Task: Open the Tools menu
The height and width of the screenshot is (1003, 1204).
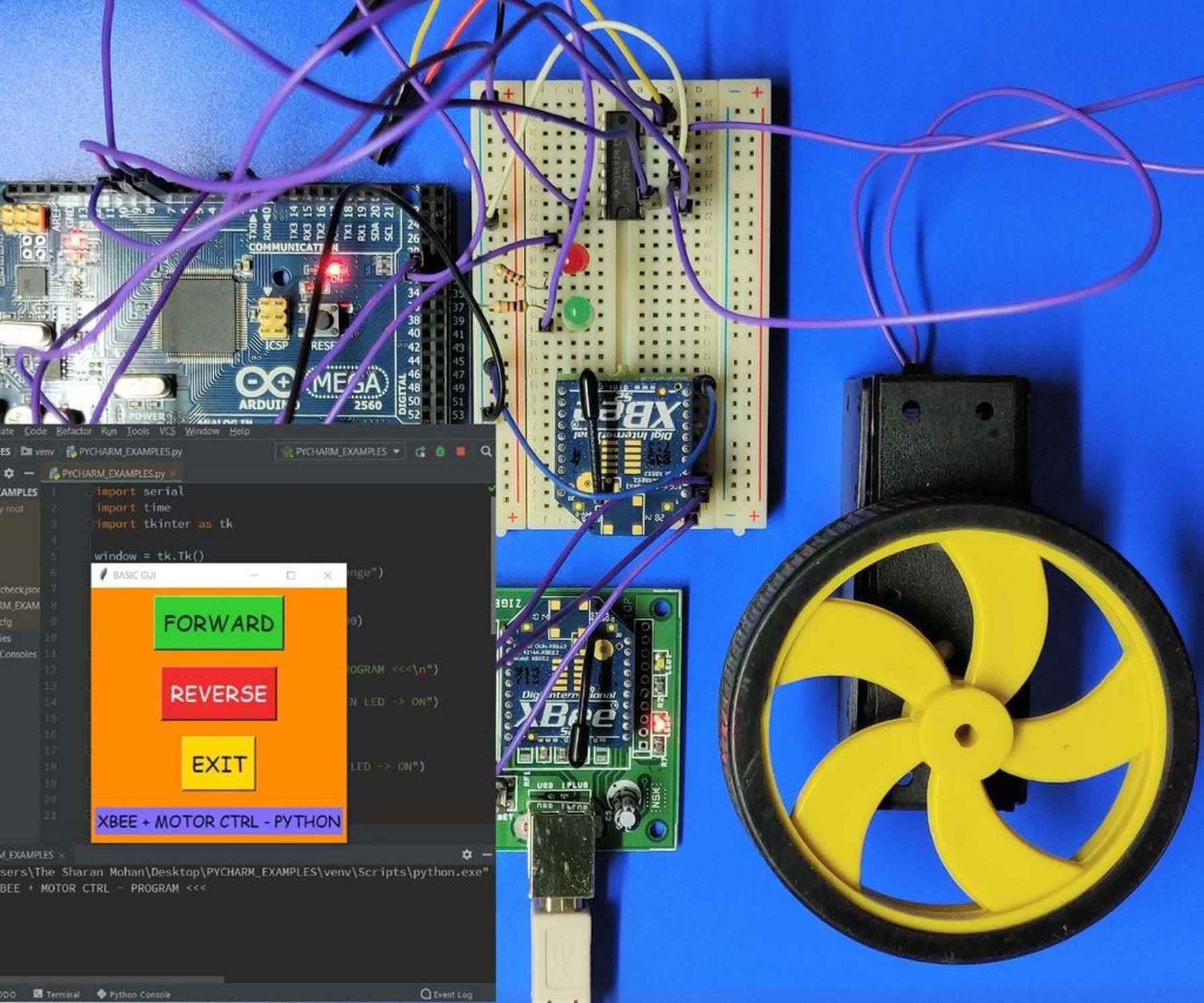Action: click(x=137, y=431)
